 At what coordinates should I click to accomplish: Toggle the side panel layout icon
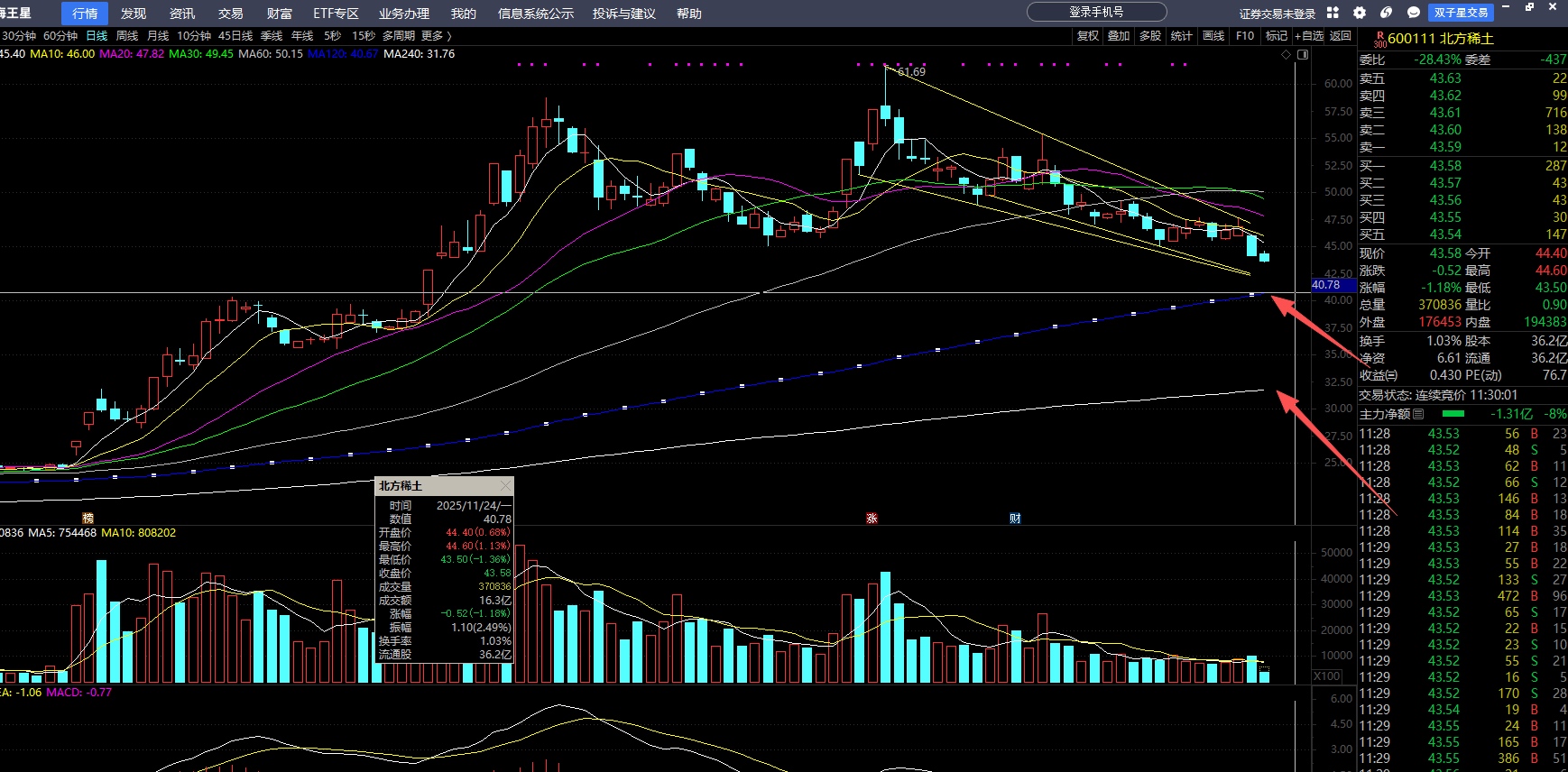pyautogui.click(x=1303, y=55)
